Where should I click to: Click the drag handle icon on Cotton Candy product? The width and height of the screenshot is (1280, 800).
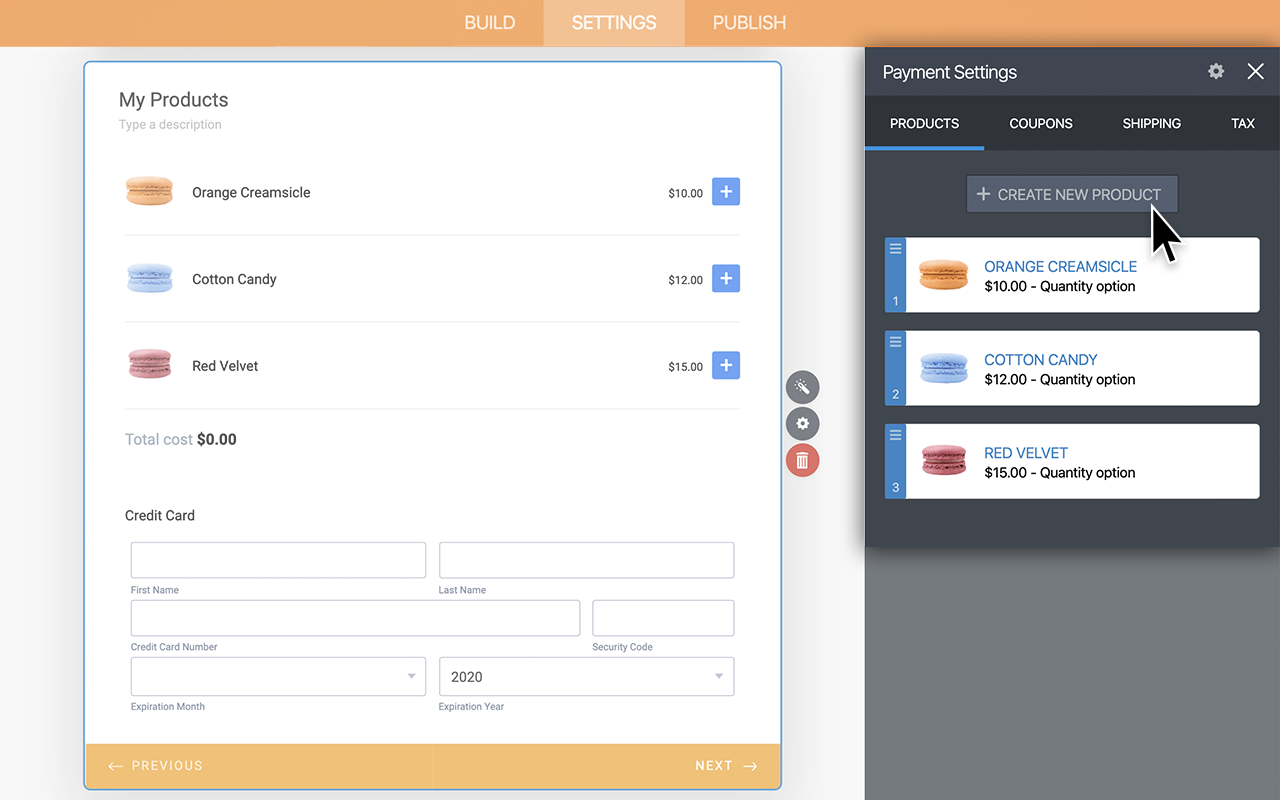[x=894, y=340]
